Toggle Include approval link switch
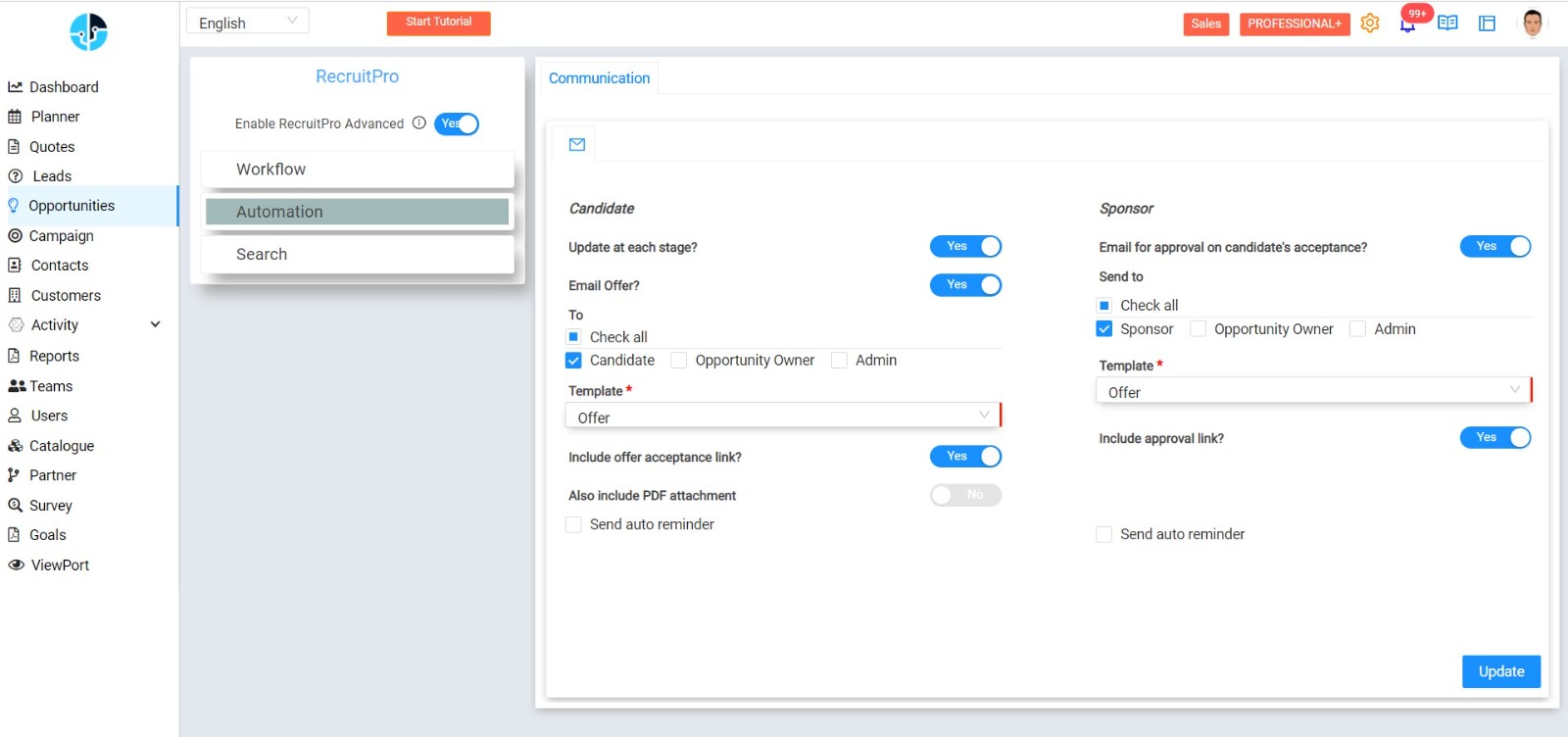The image size is (1568, 737). click(1495, 438)
